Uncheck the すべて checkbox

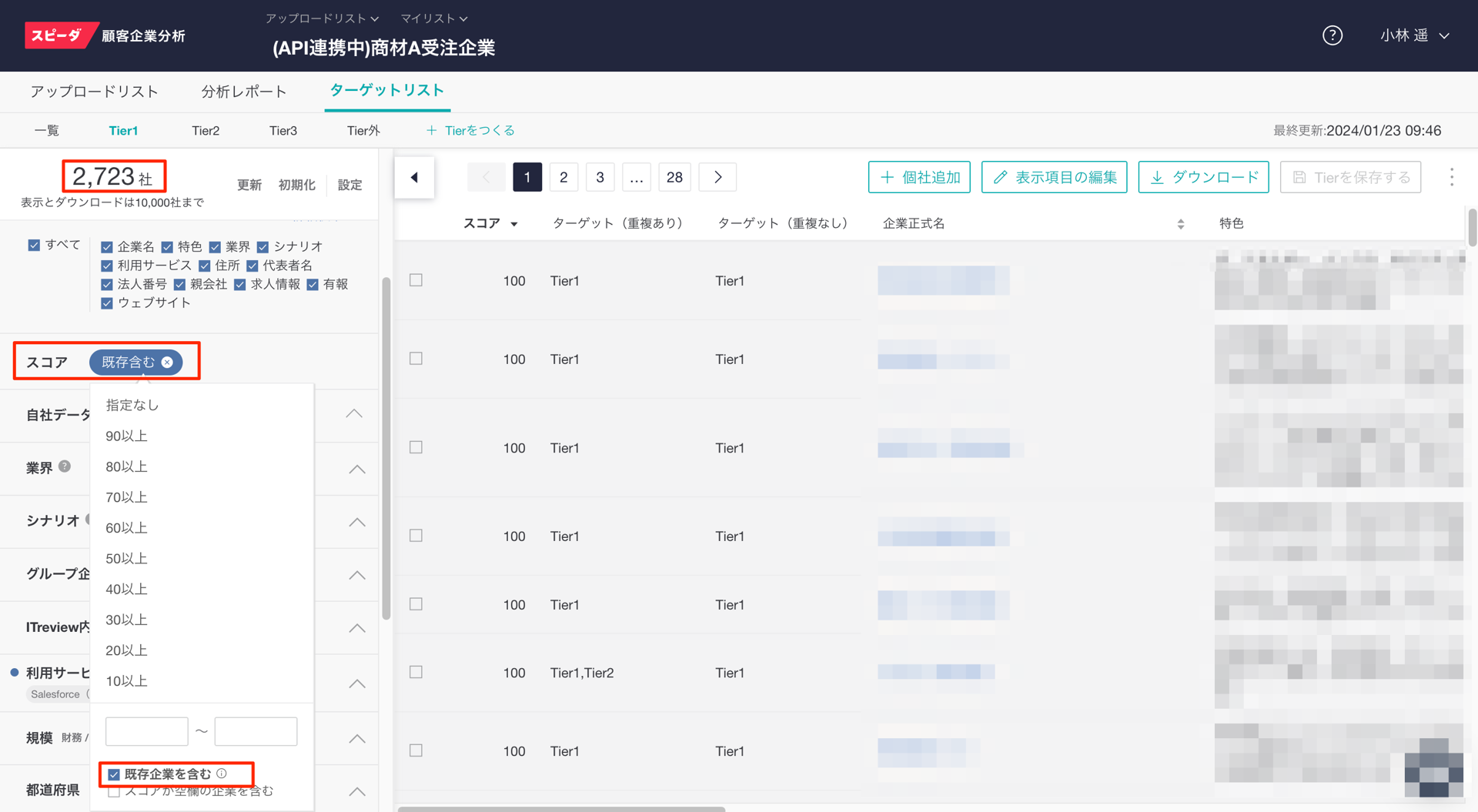pos(34,246)
